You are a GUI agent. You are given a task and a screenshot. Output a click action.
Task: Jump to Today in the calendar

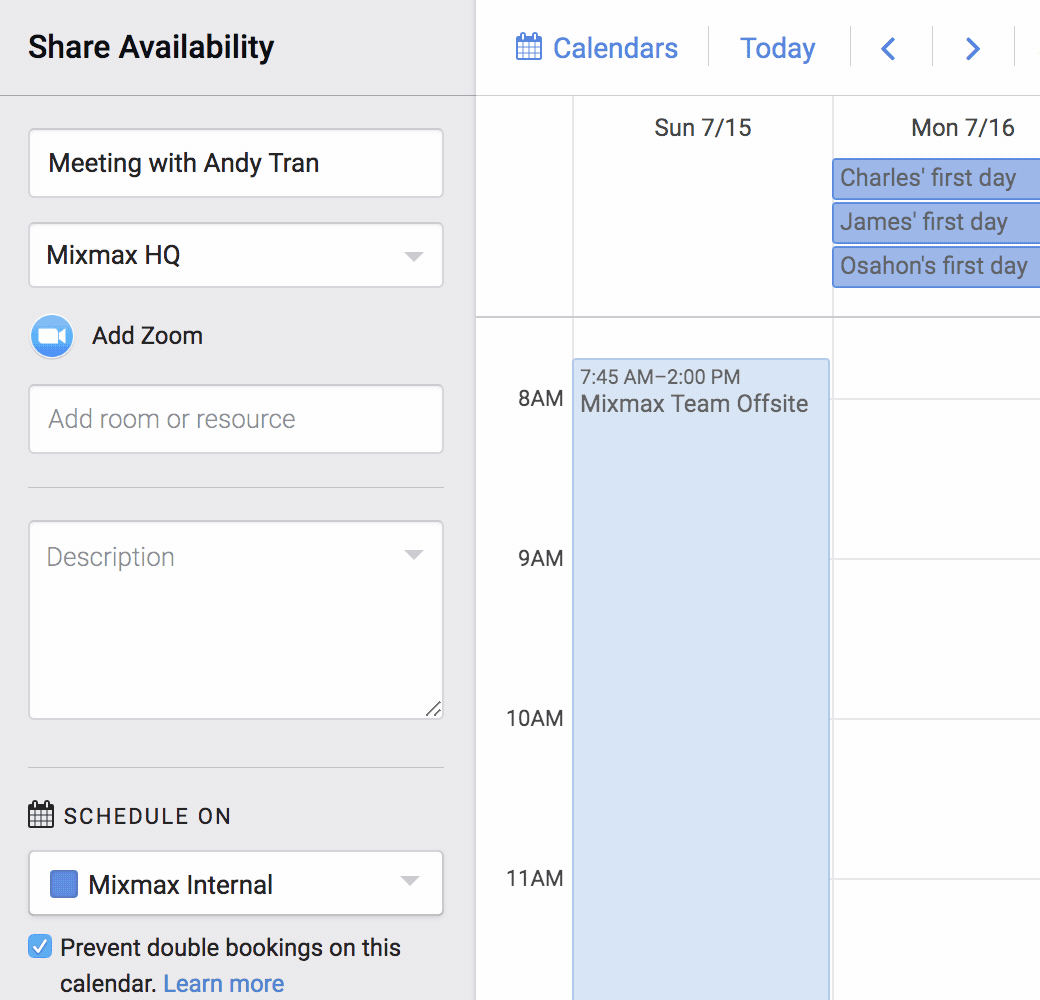click(x=777, y=48)
